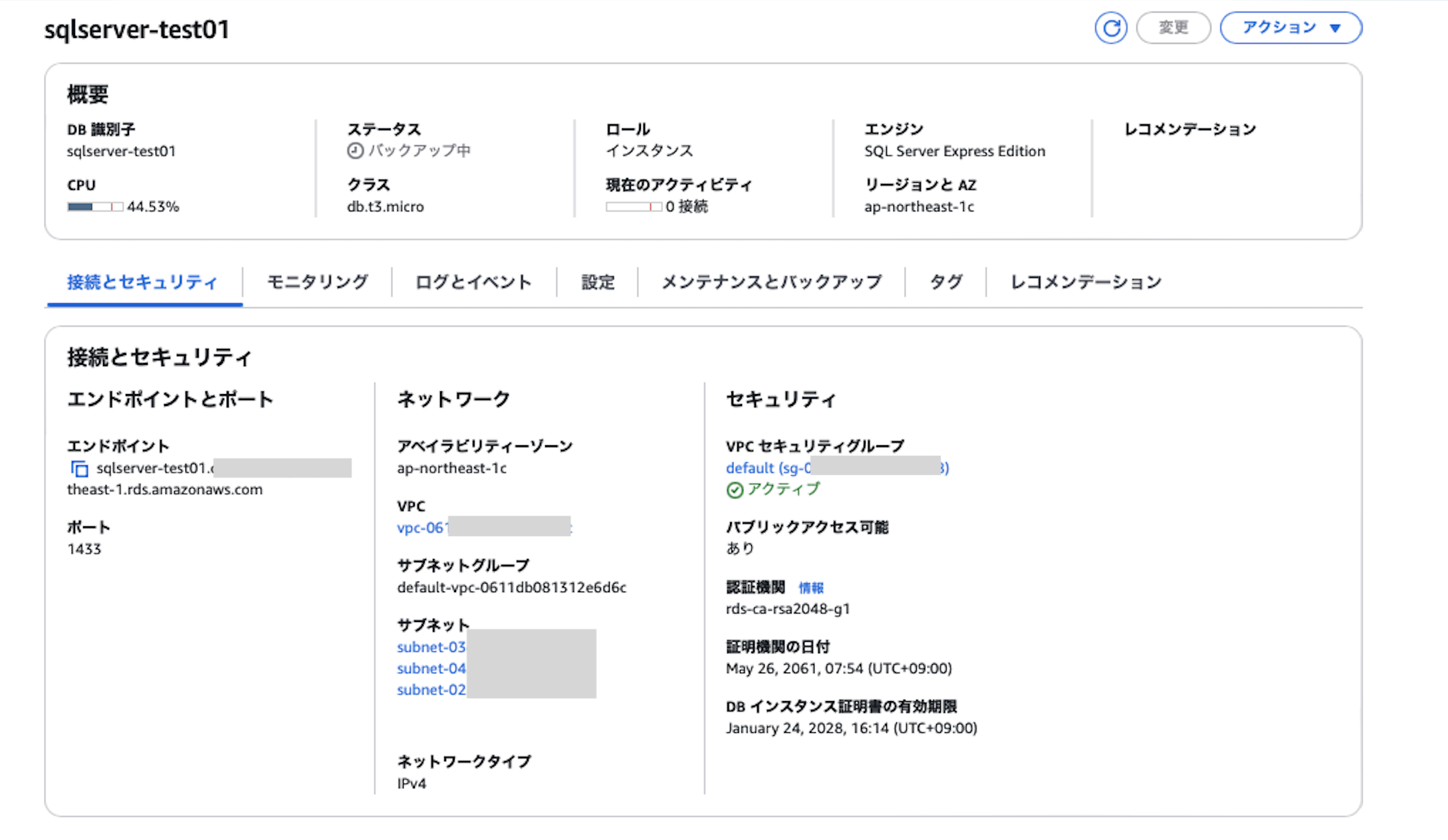Screen dimensions: 1448x840
Task: Click the レコメンデーション heading in the summary
Action: coord(1190,129)
